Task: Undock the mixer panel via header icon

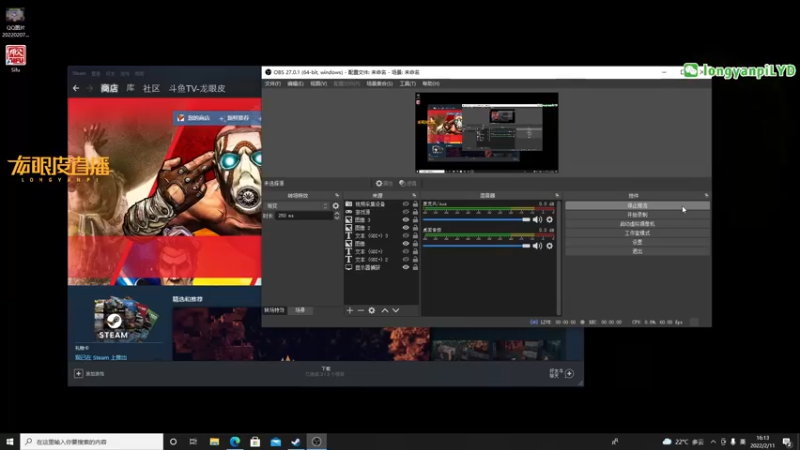Action: point(557,195)
